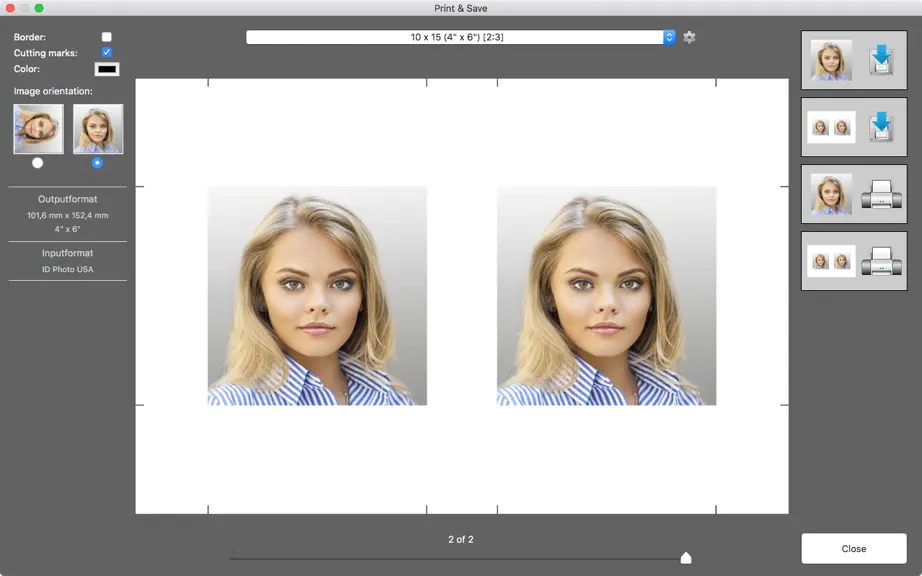Open the black Color swatch picker

(x=107, y=69)
